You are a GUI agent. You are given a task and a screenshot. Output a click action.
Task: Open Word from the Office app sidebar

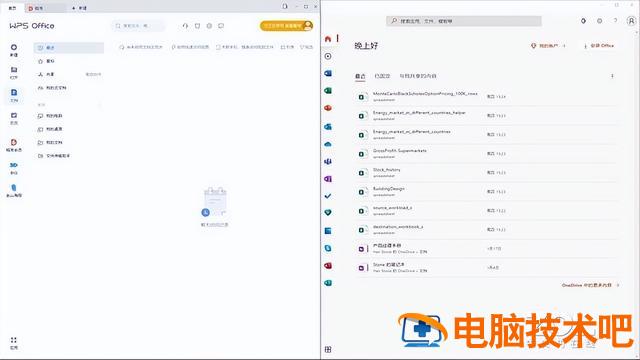pos(328,73)
